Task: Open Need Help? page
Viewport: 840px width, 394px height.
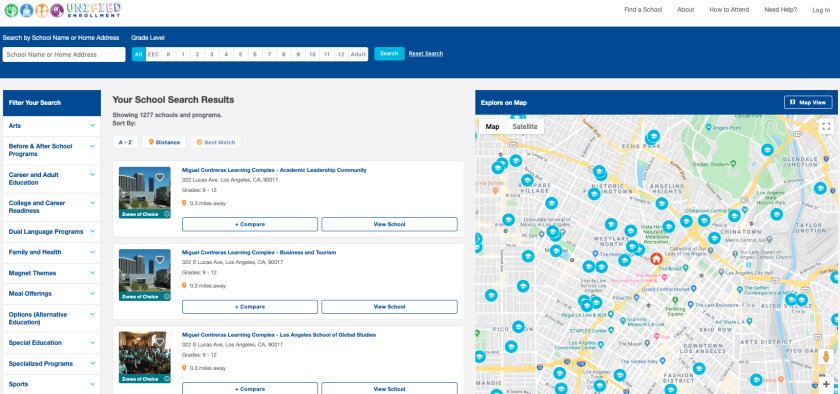Action: point(781,10)
